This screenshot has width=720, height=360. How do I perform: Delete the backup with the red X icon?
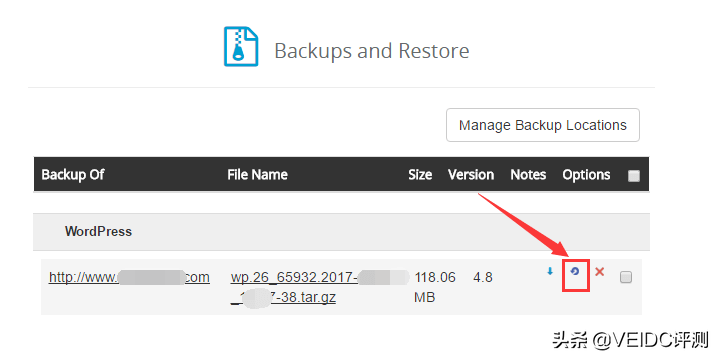click(599, 272)
